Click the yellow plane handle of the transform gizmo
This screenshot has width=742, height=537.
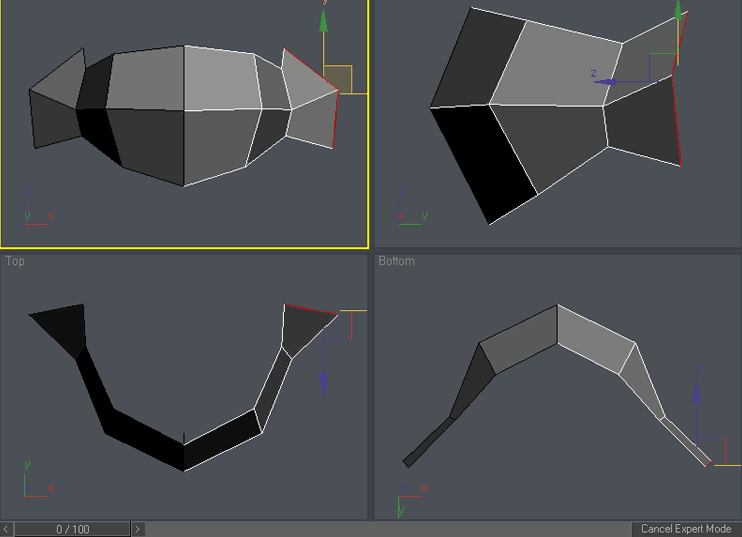339,79
